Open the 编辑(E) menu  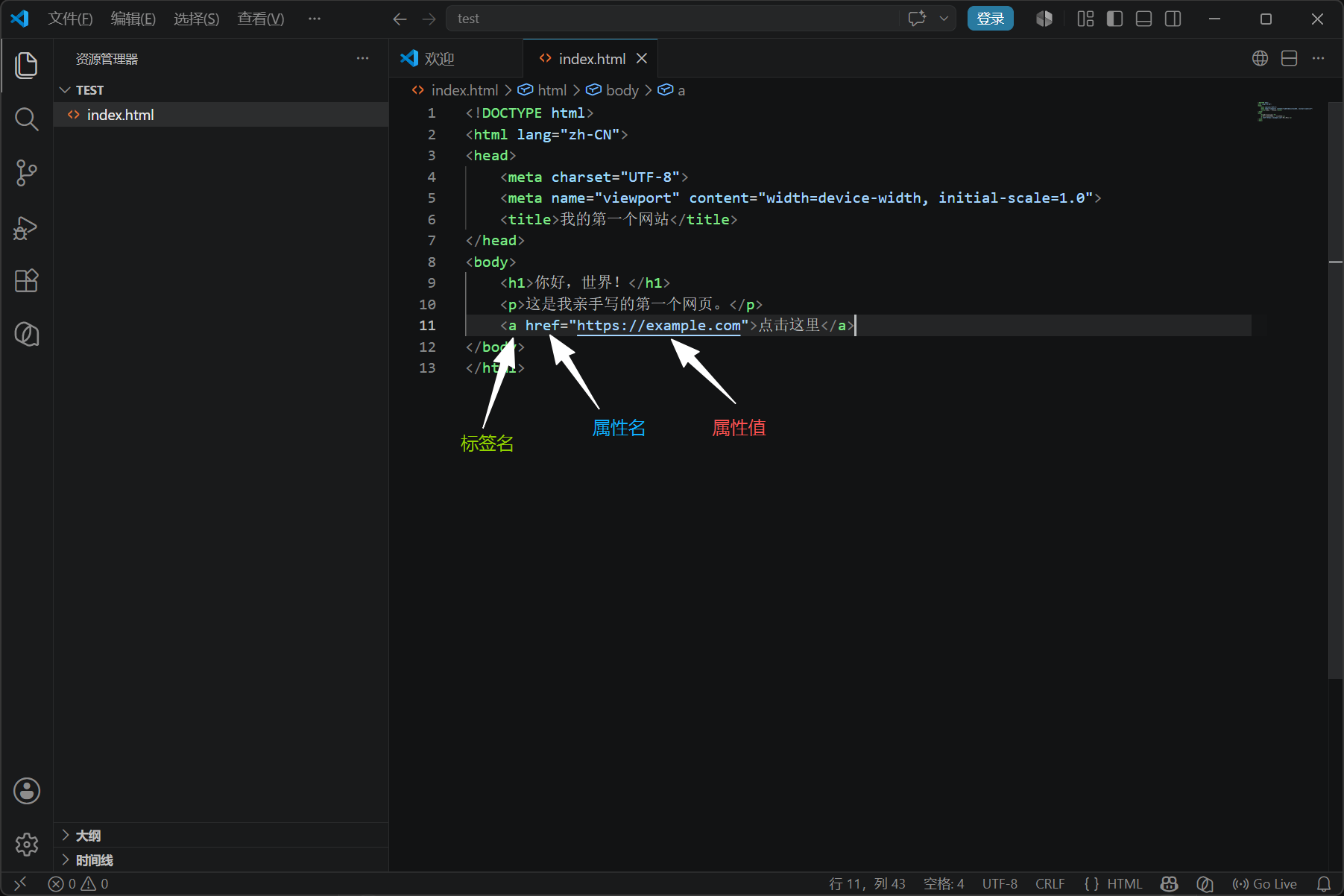click(x=133, y=19)
